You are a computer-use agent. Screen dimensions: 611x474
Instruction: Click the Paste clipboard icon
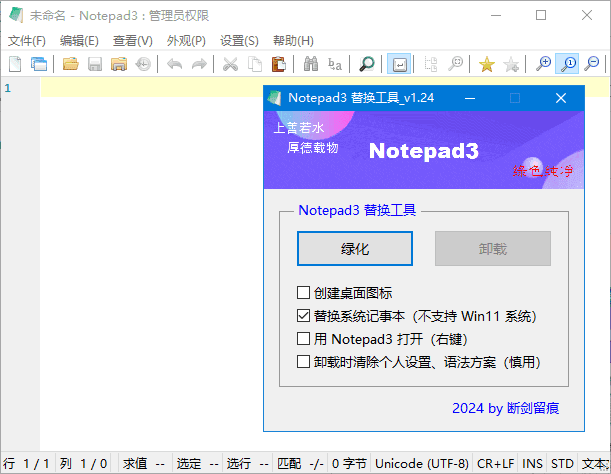[278, 64]
